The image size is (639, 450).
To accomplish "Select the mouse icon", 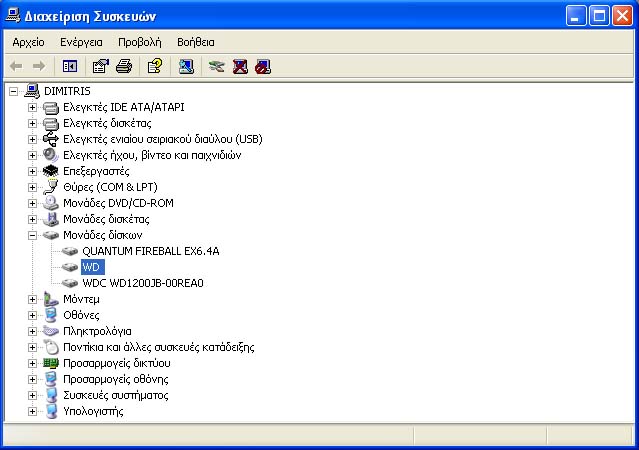I will (51, 347).
